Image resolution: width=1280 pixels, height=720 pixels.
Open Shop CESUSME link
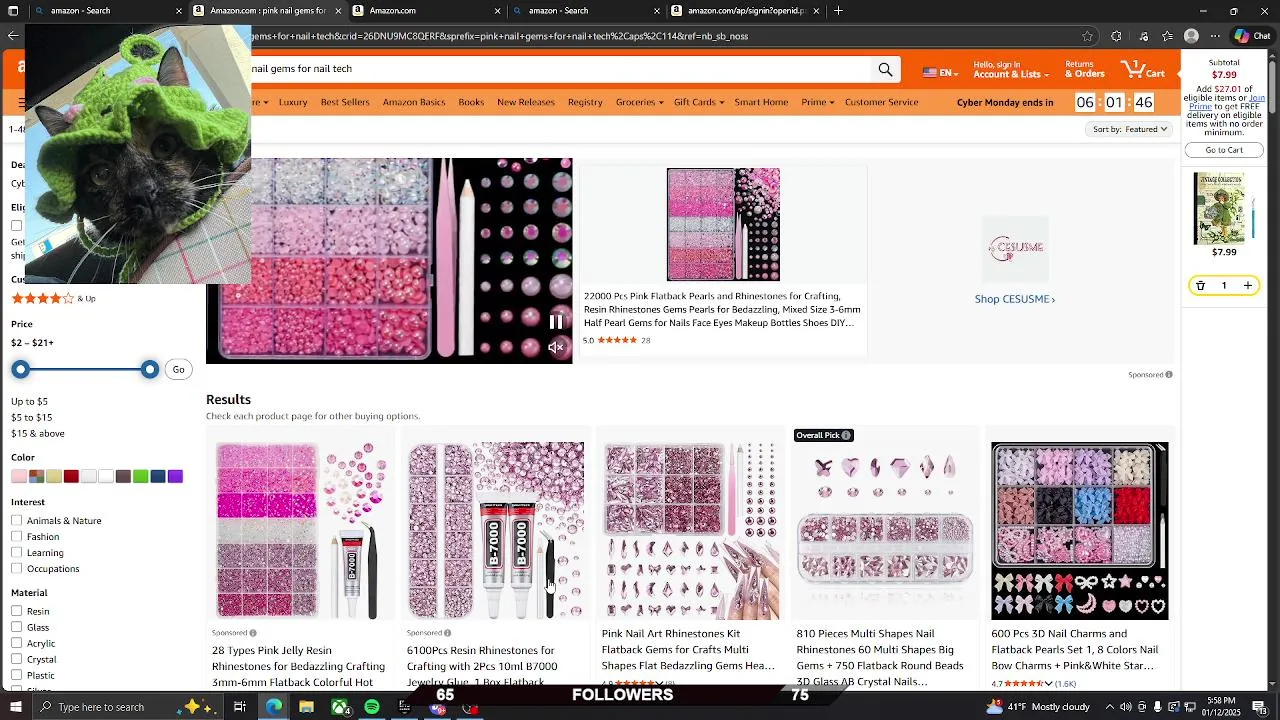(1015, 299)
